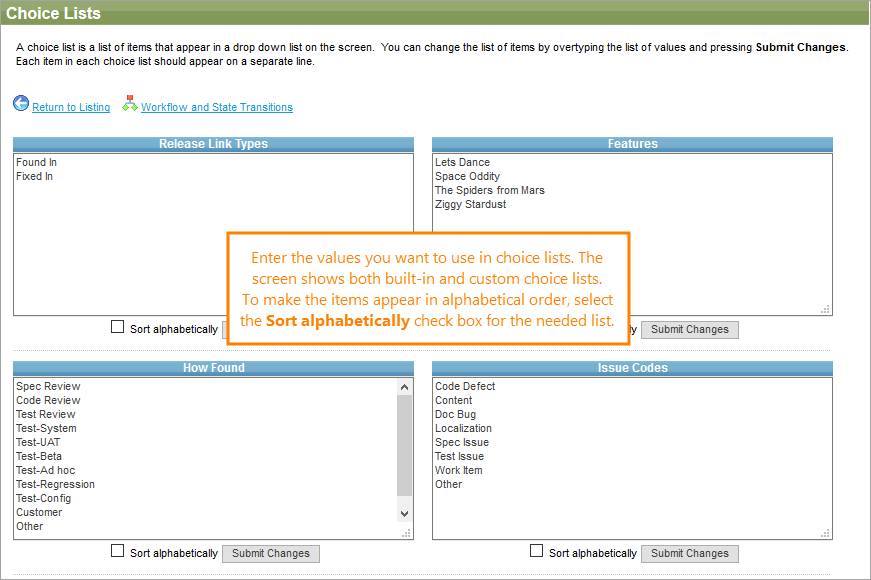This screenshot has width=871, height=580.
Task: Click 'Work Item' in Issue Codes
Action: coord(459,470)
